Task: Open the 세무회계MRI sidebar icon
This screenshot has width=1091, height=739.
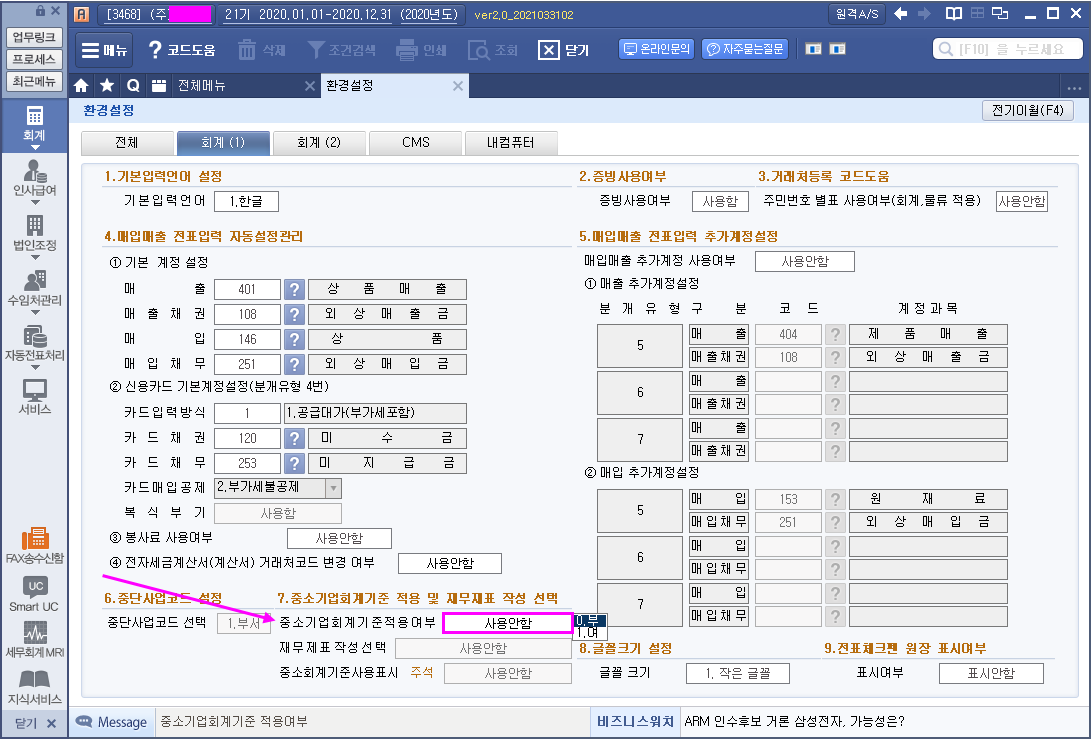Action: 34,639
